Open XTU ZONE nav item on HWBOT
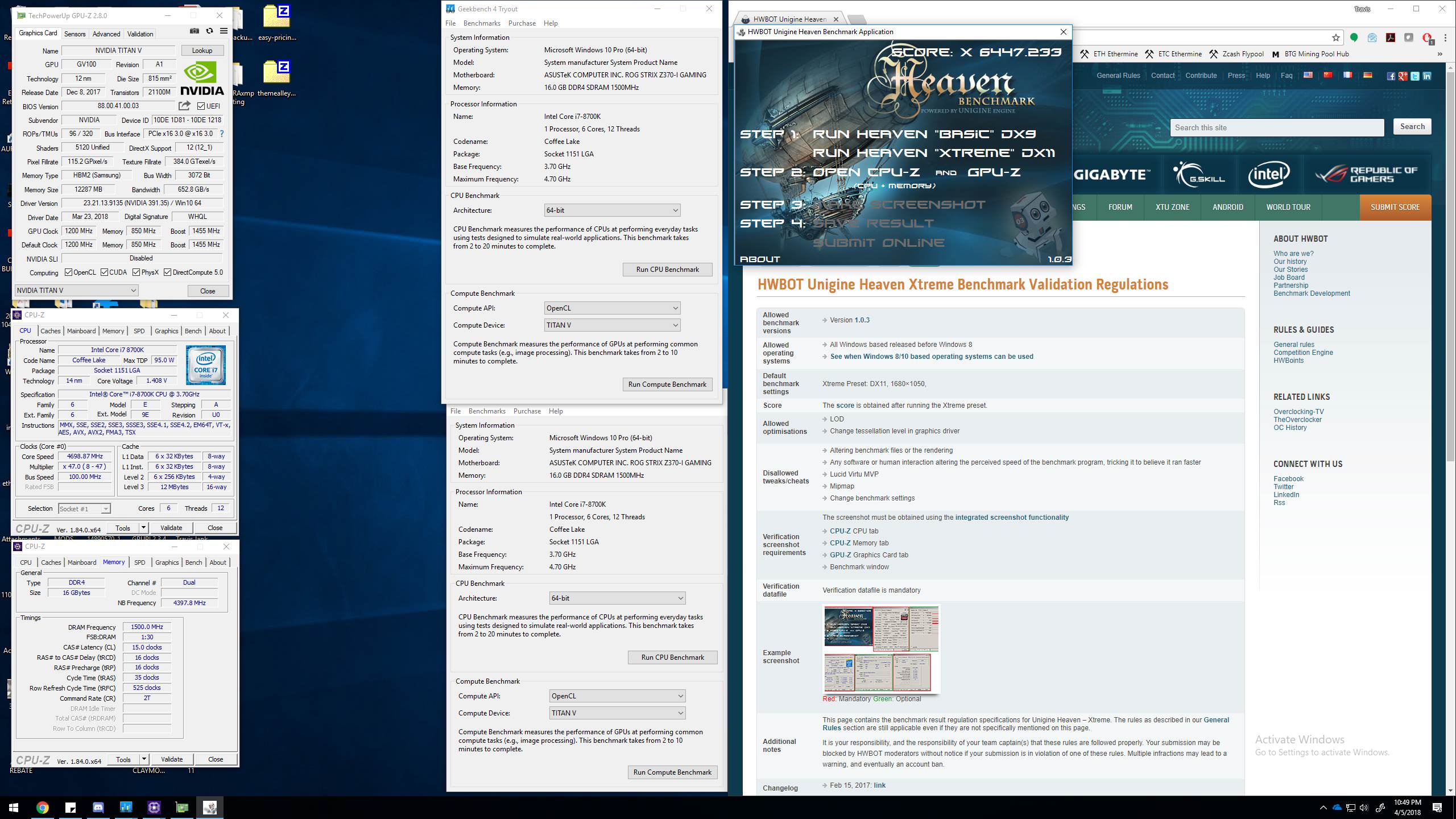 click(x=1172, y=207)
